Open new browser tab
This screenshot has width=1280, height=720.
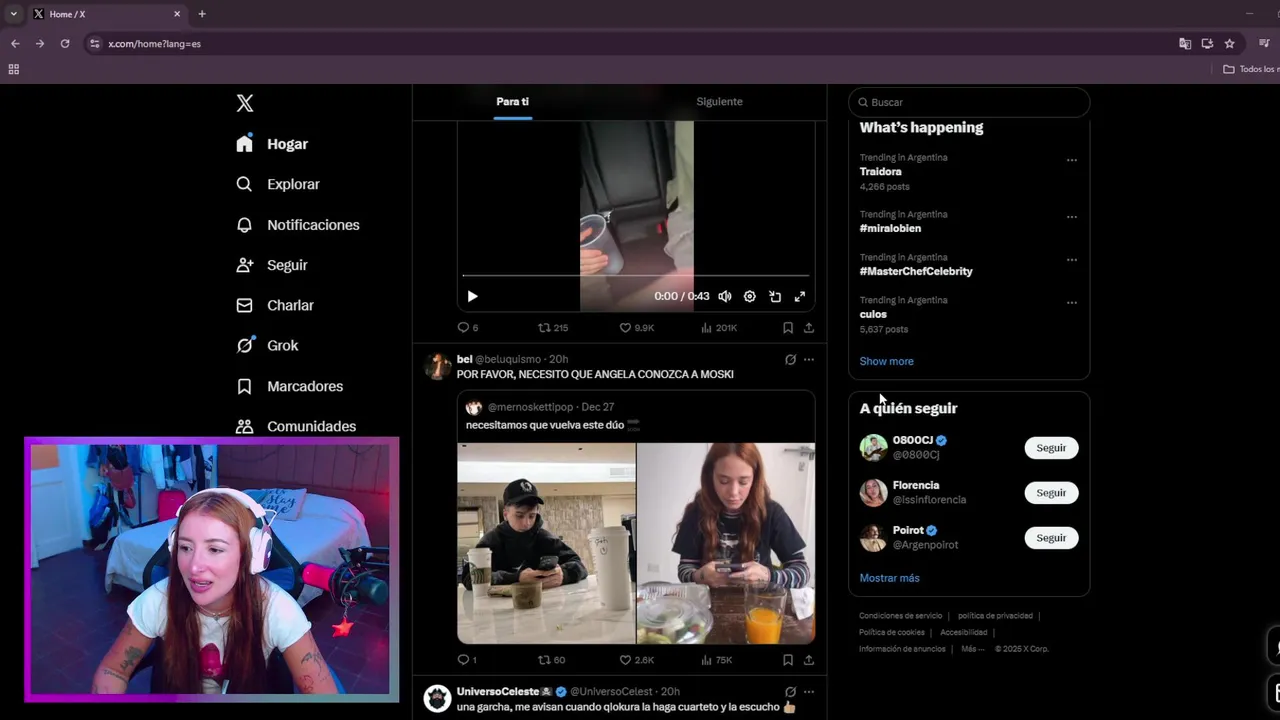(x=202, y=14)
